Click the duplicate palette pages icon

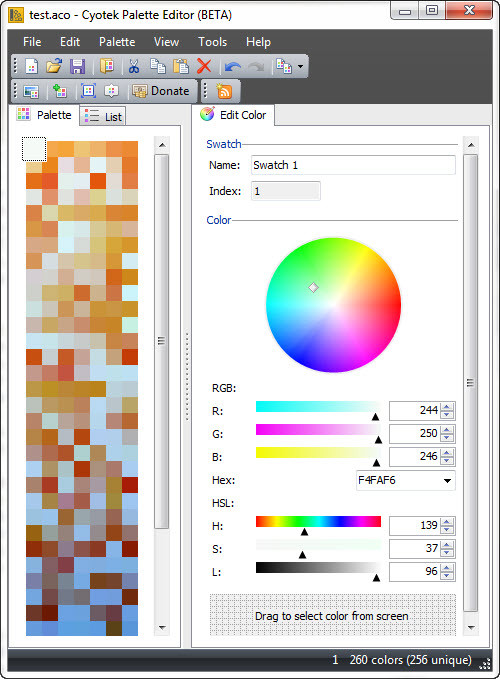point(284,66)
